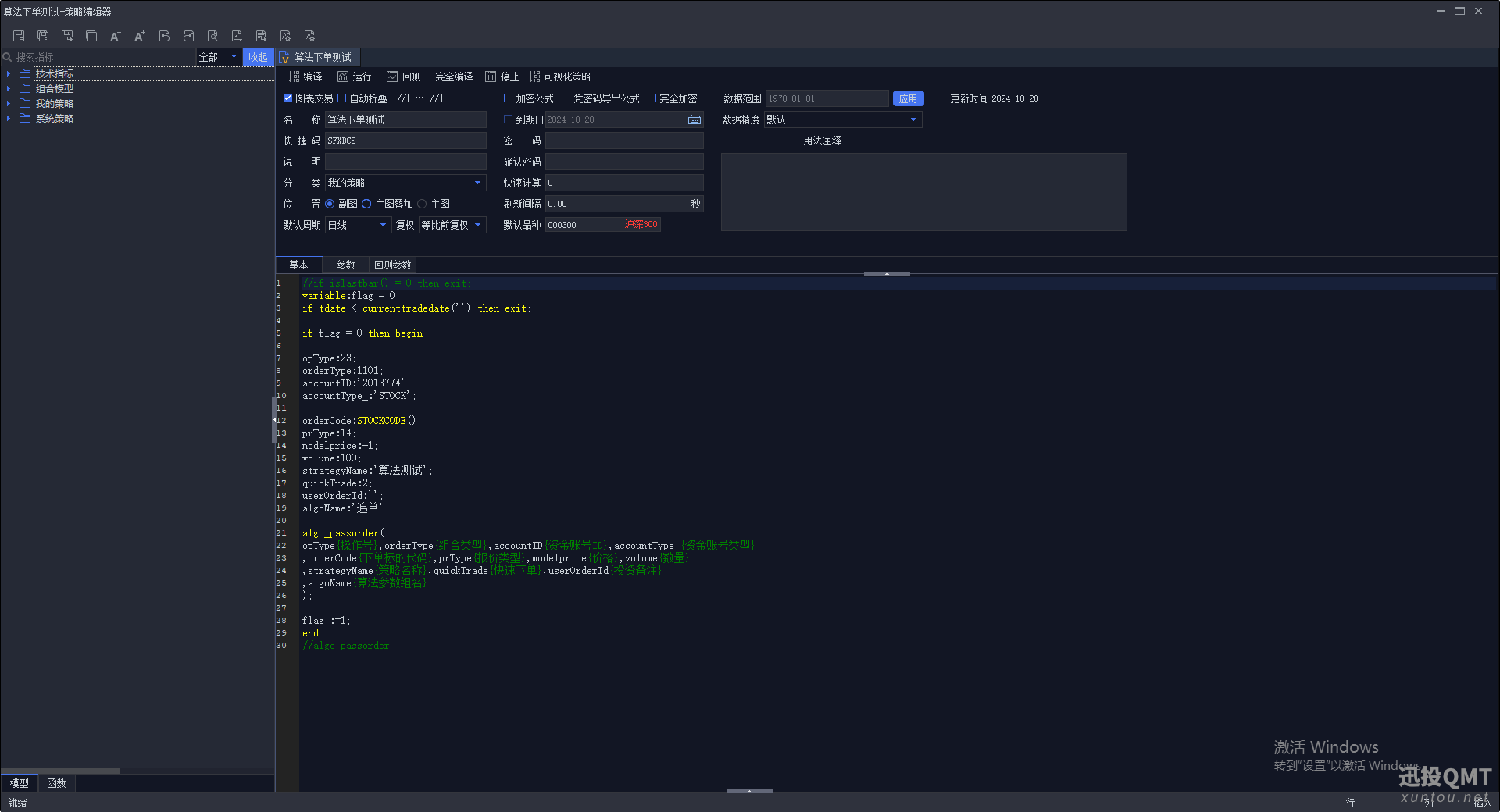Click the splitter handle above code editor
This screenshot has width=1500, height=812.
887,273
